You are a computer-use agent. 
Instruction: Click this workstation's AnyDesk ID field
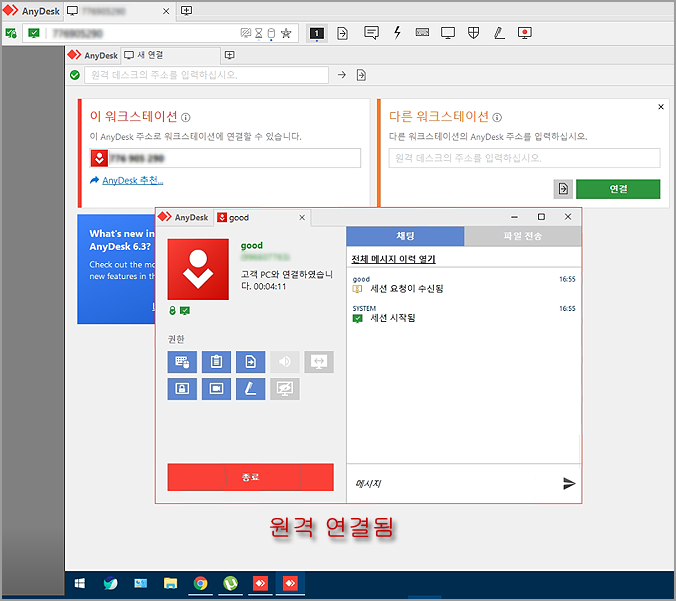(x=225, y=158)
